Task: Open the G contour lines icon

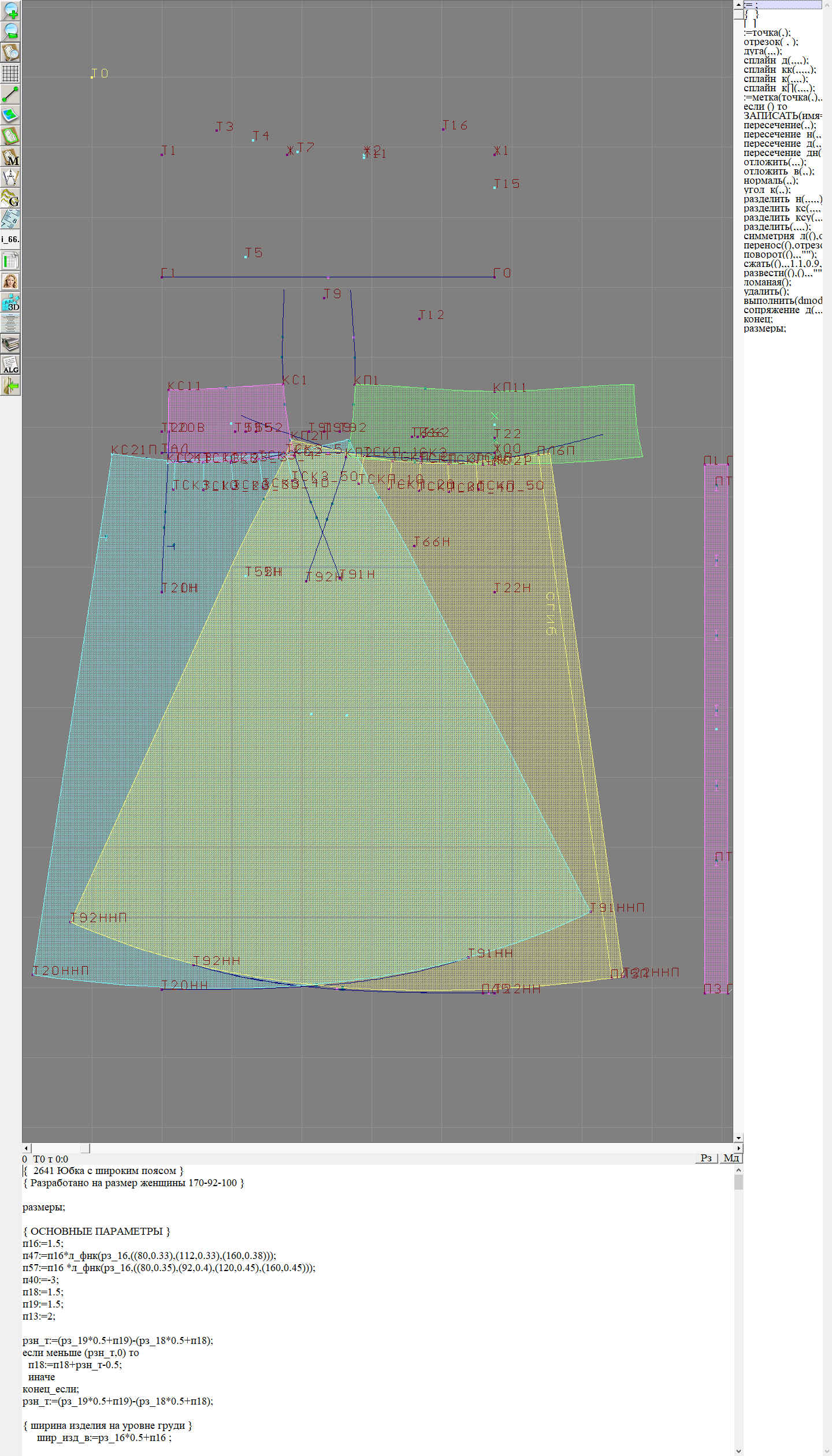Action: [x=10, y=198]
